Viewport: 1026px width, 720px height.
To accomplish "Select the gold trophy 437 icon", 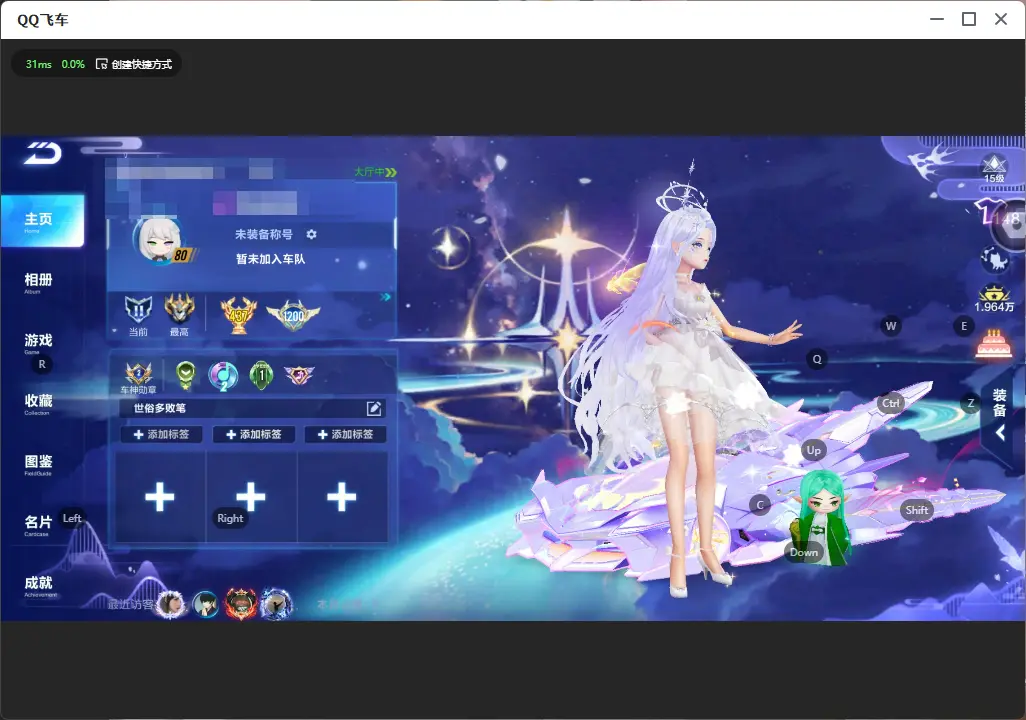I will [239, 315].
